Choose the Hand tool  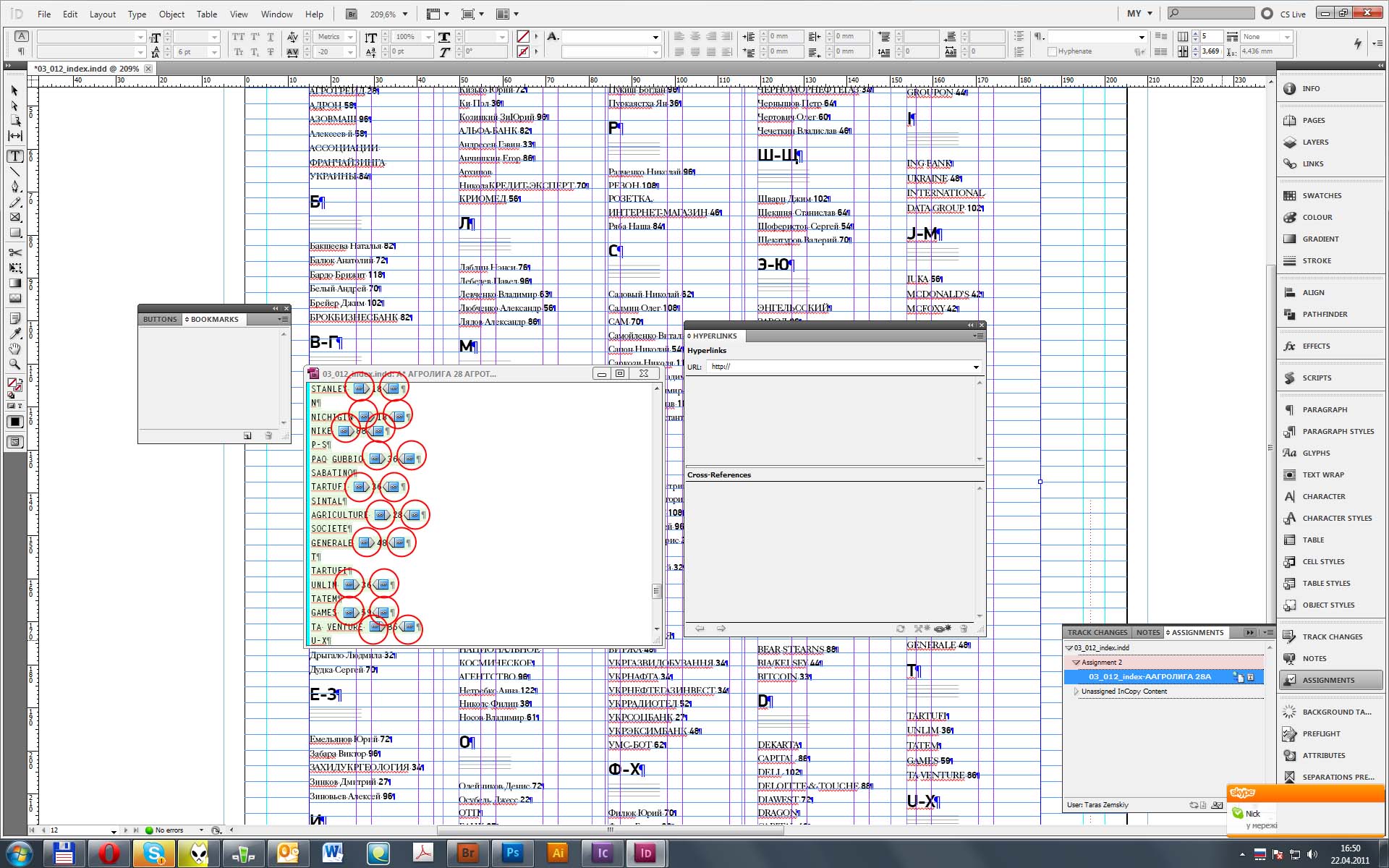pos(14,349)
